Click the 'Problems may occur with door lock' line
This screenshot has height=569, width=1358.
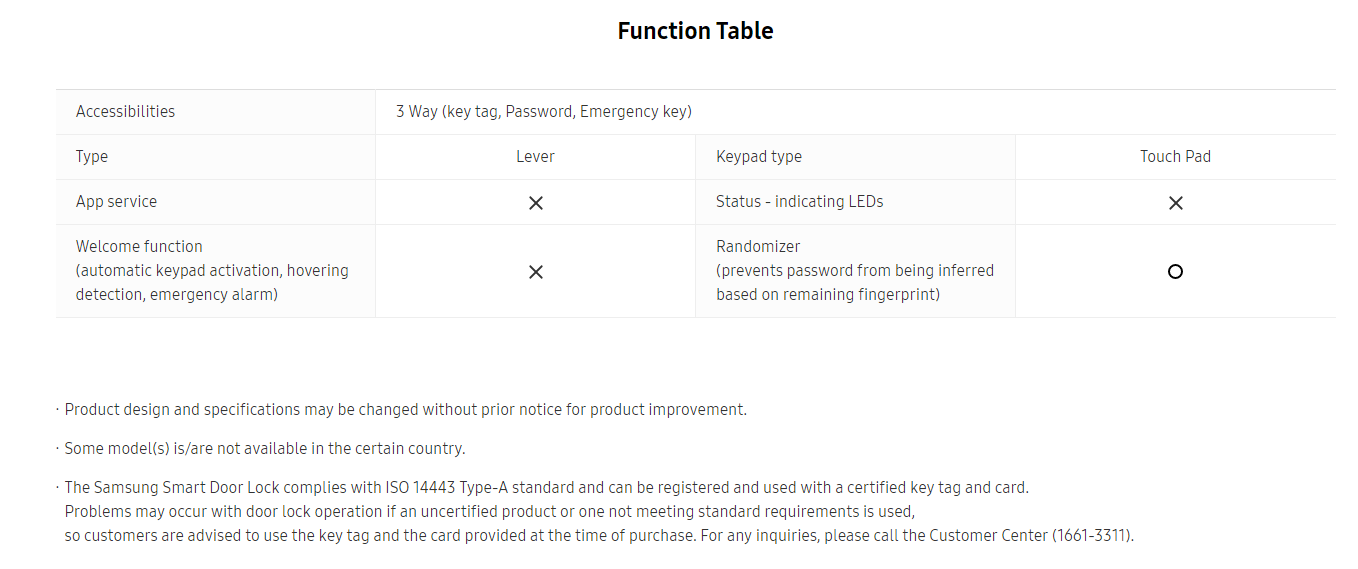click(x=489, y=512)
